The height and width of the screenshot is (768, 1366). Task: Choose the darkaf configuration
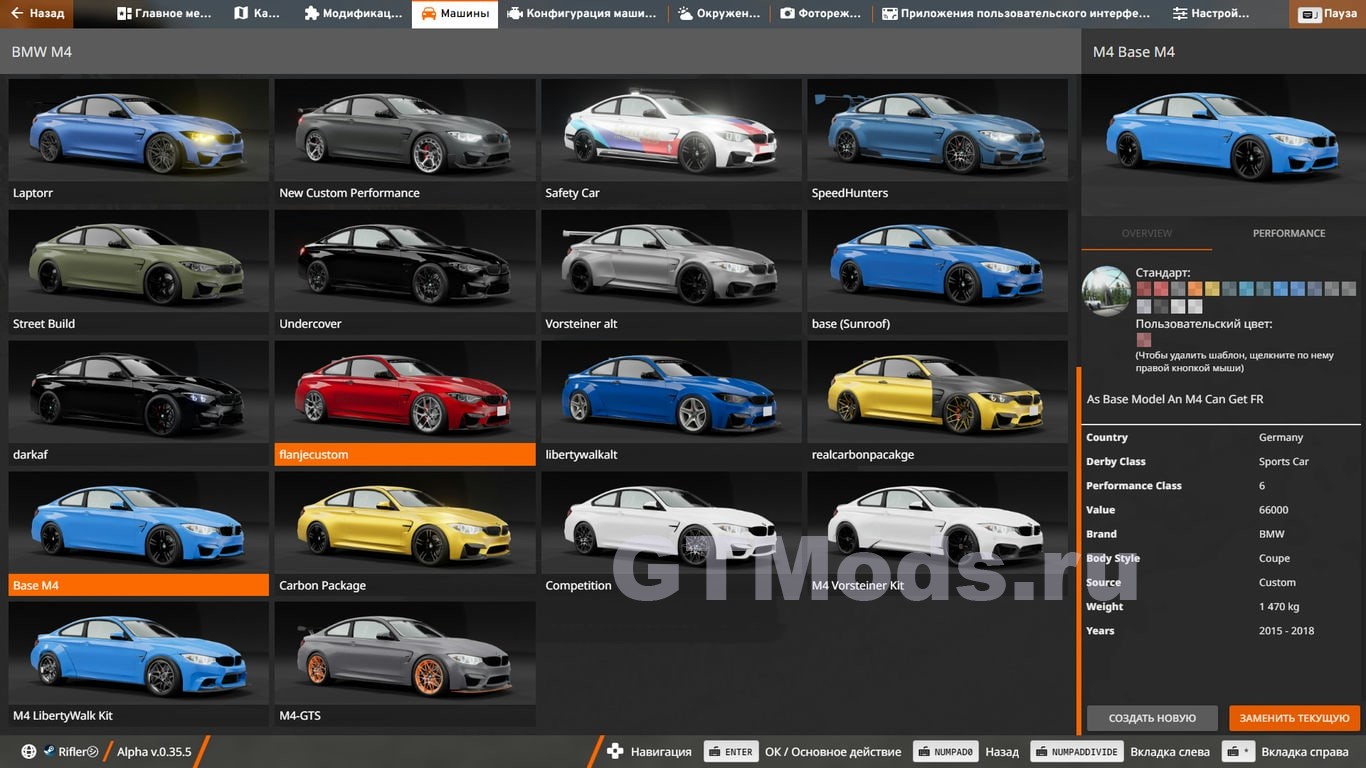tap(138, 403)
